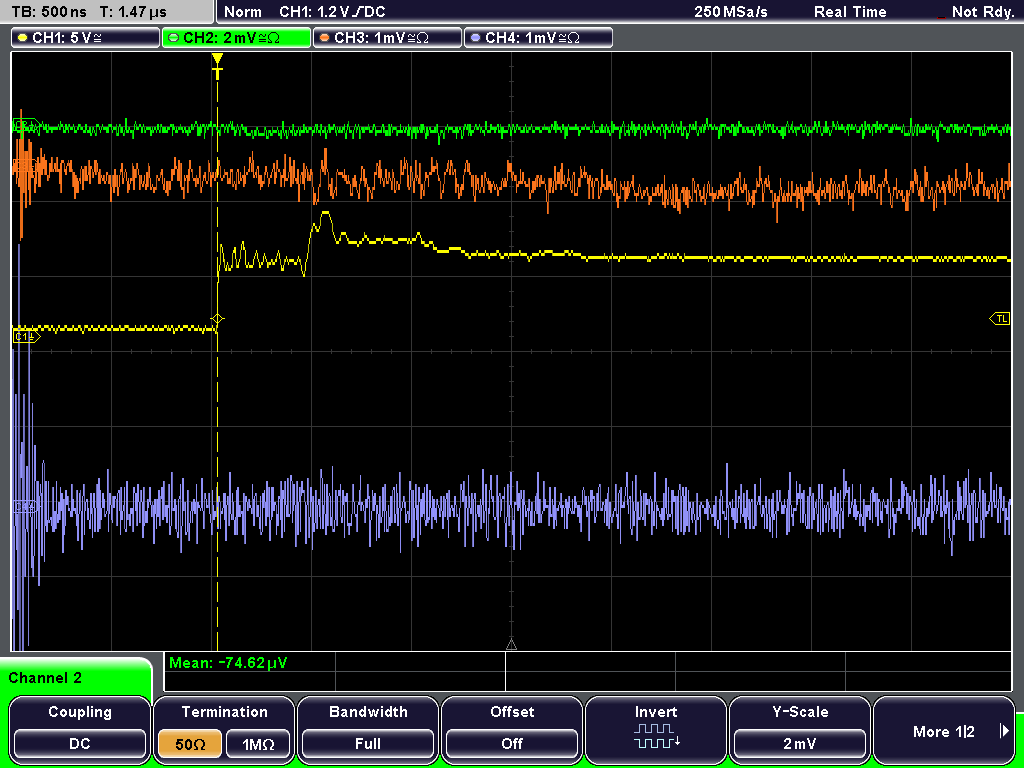
Task: Click the Channel 2 menu title
Action: [45, 678]
